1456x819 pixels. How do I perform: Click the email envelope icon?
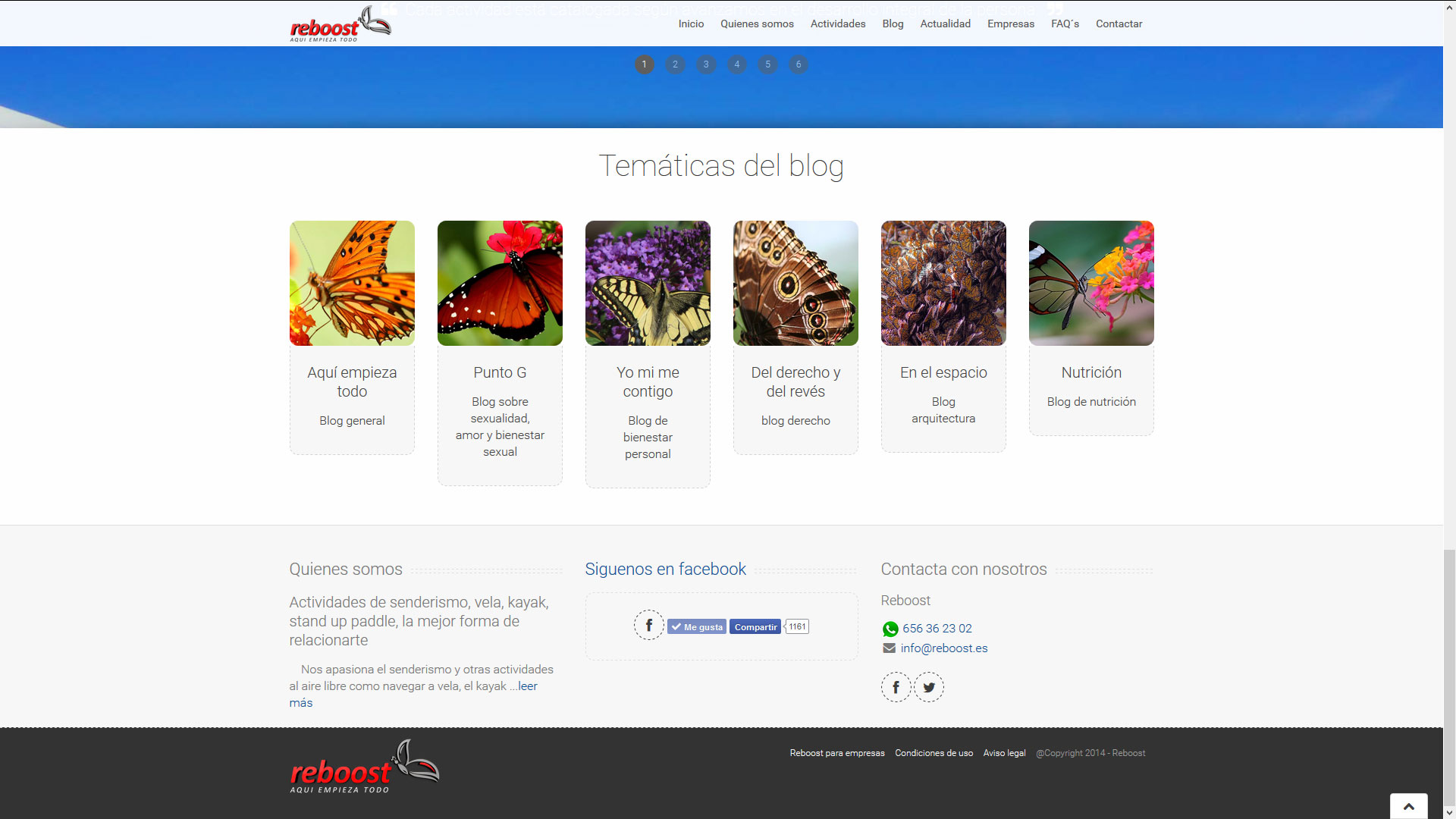click(x=889, y=648)
